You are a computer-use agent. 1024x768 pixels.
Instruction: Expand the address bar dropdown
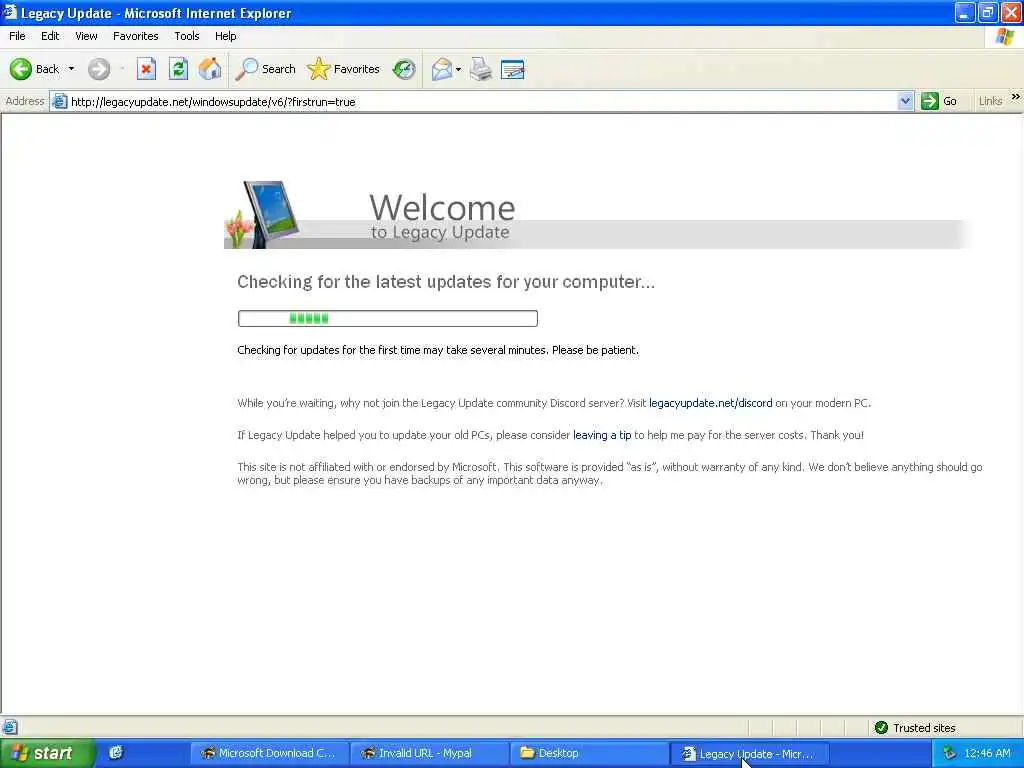pos(904,101)
